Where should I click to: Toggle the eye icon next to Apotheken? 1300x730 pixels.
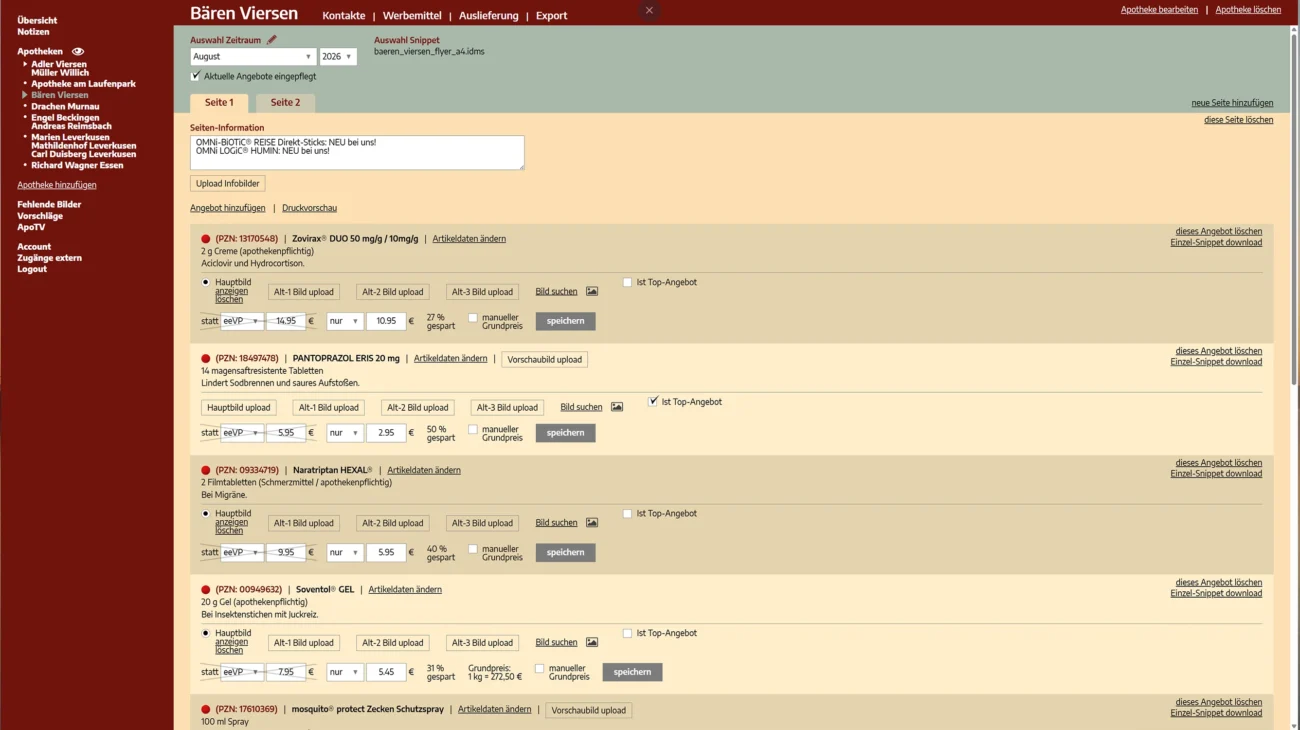78,51
